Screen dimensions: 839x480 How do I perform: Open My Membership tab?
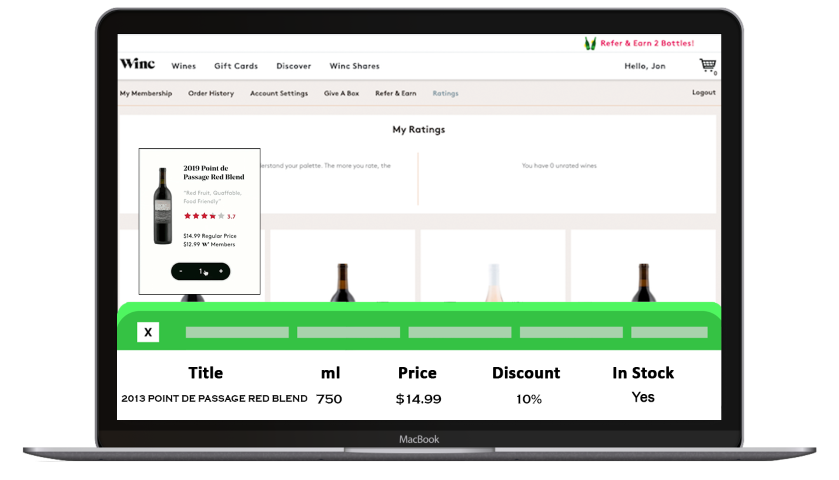tap(146, 93)
